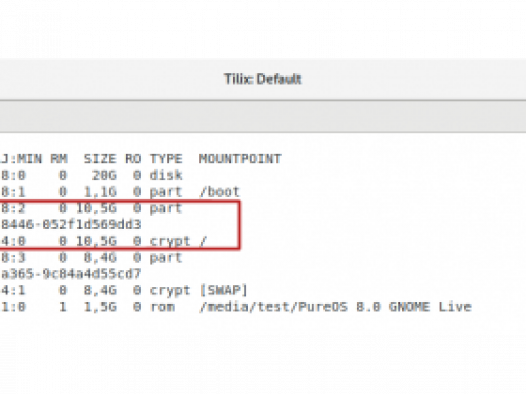
Task: Click the gray terminal title strip below the titlebar
Action: (x=263, y=117)
